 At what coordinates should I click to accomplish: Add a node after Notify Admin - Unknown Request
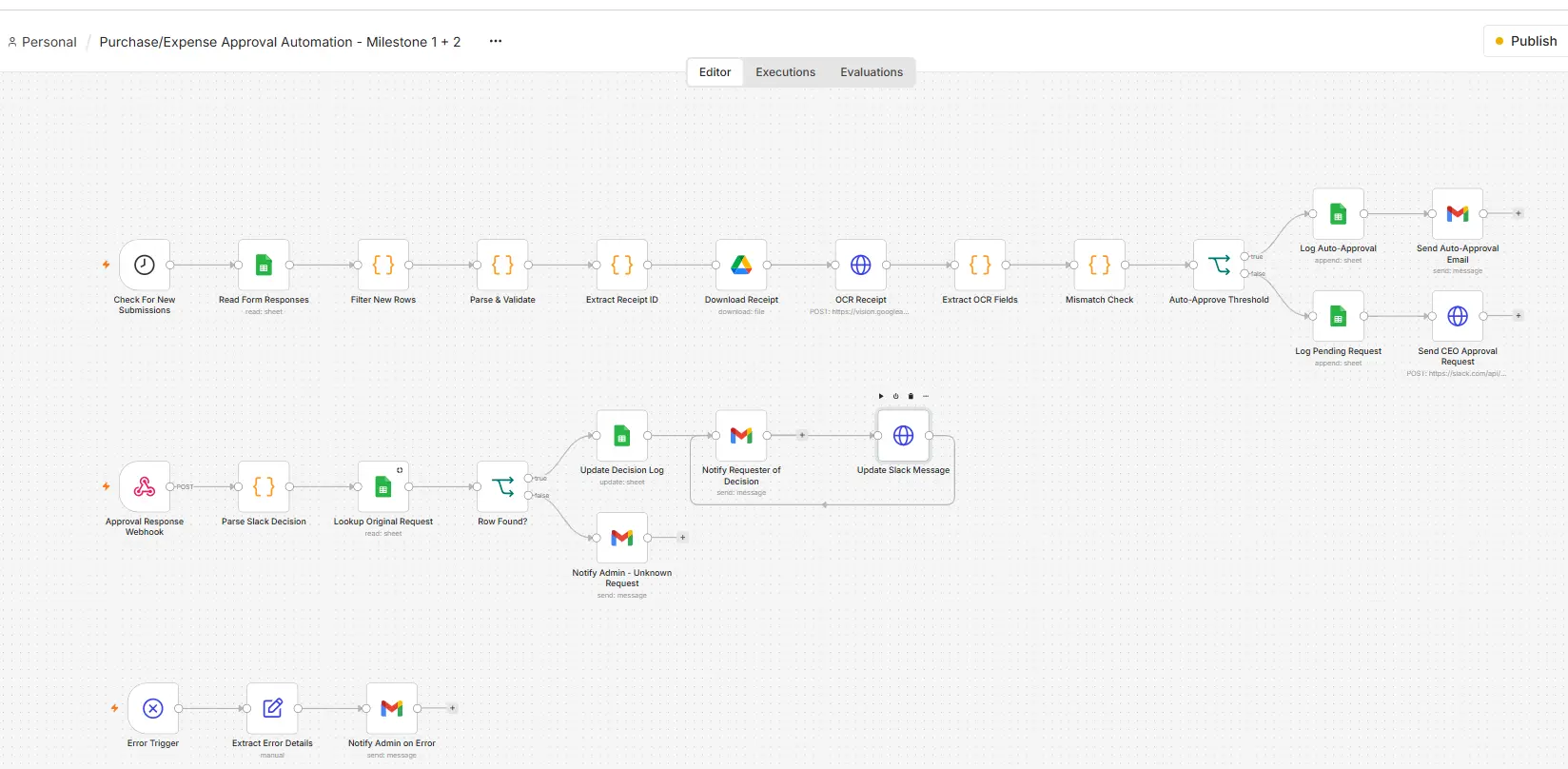click(682, 538)
